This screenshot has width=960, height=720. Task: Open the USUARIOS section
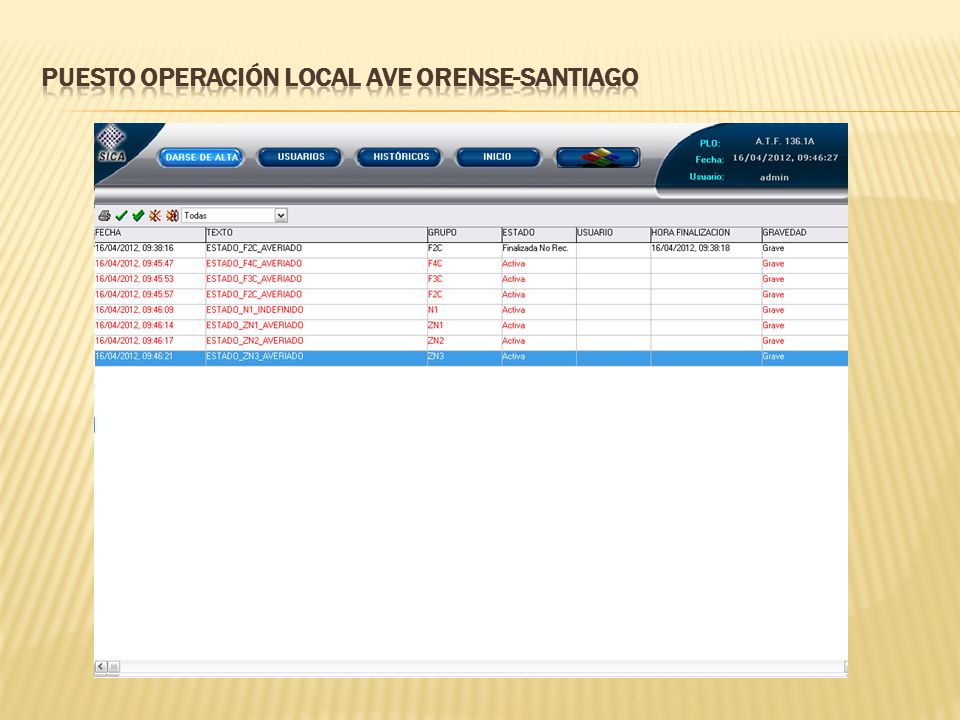pyautogui.click(x=301, y=157)
